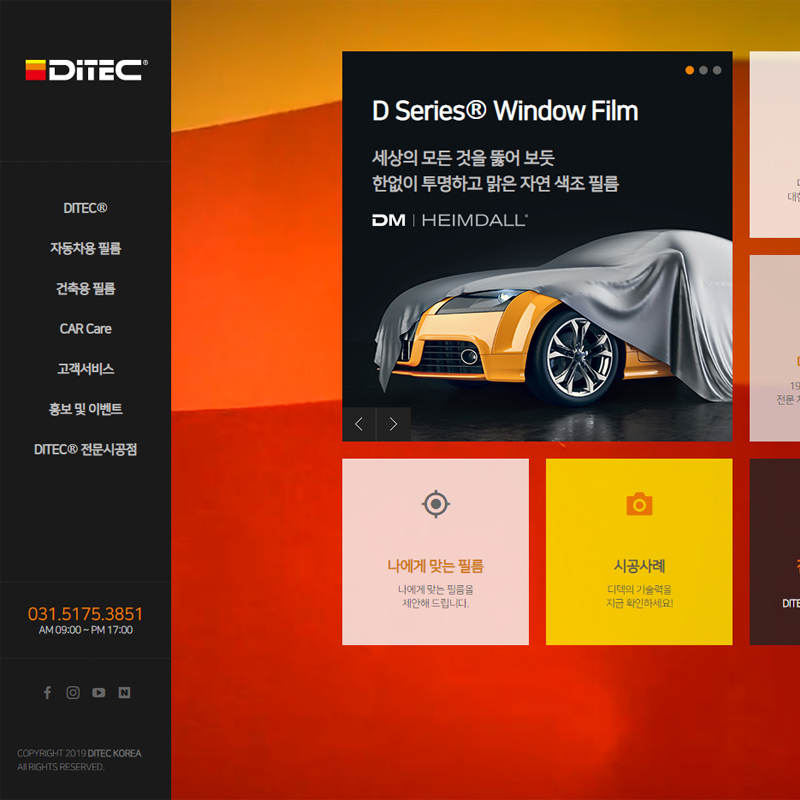Open the 고객서비스 menu
Viewport: 800px width, 800px height.
[x=85, y=369]
